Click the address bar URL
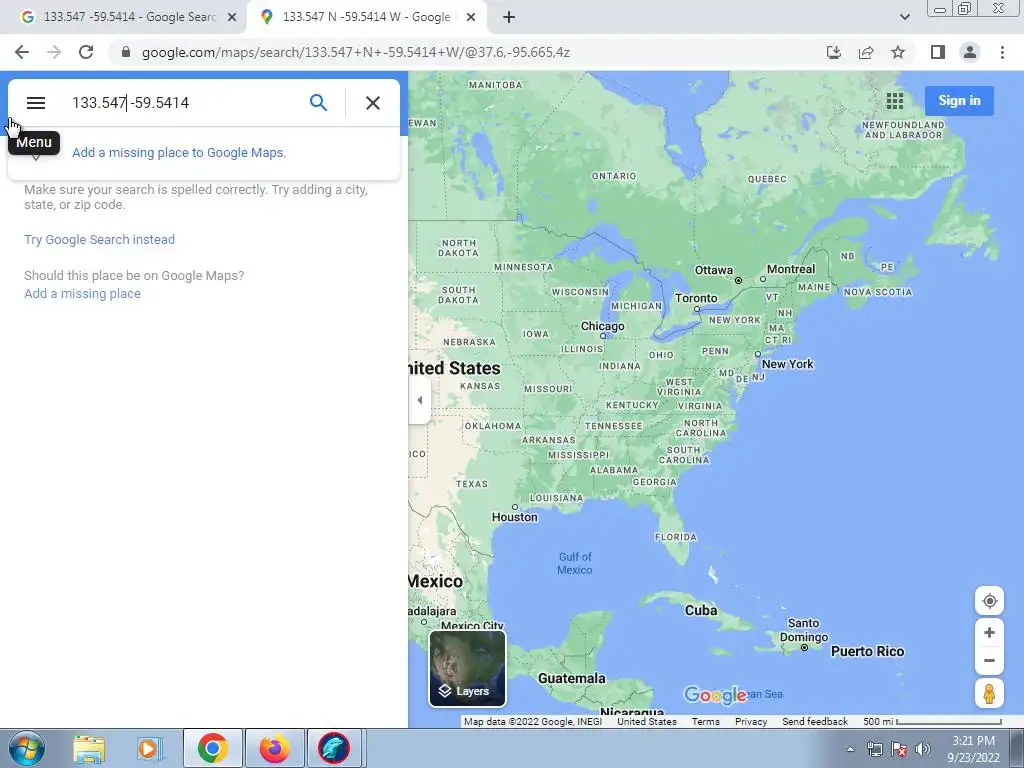The width and height of the screenshot is (1024, 768). 356,52
